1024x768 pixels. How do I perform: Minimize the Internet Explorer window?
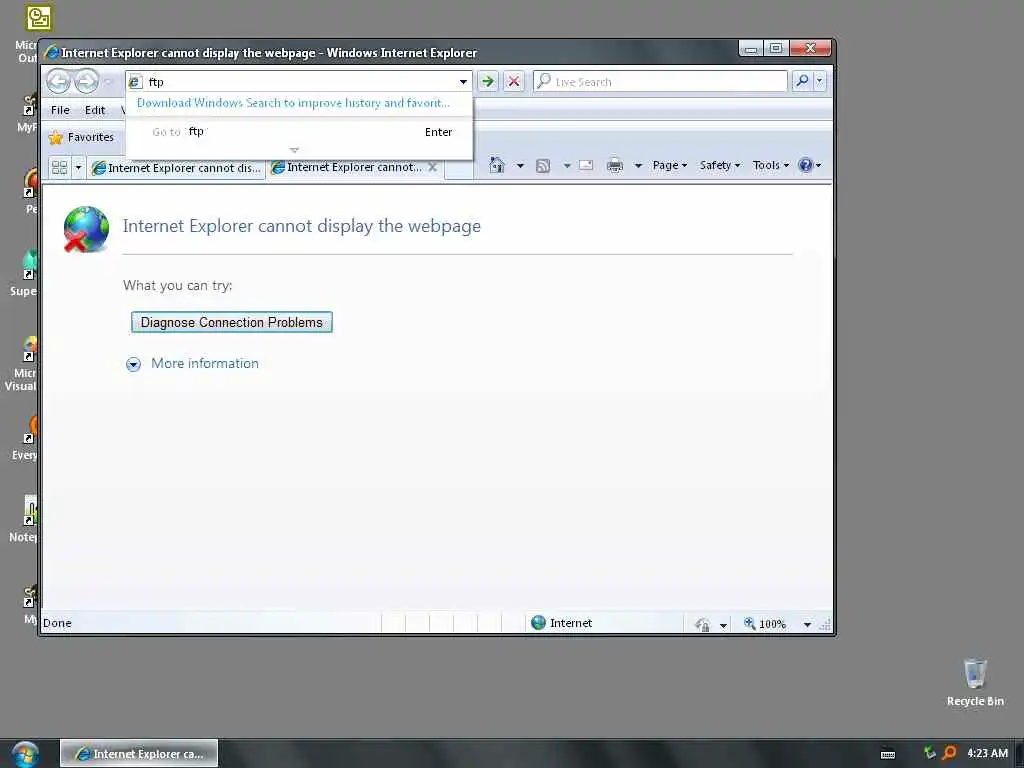coord(752,48)
